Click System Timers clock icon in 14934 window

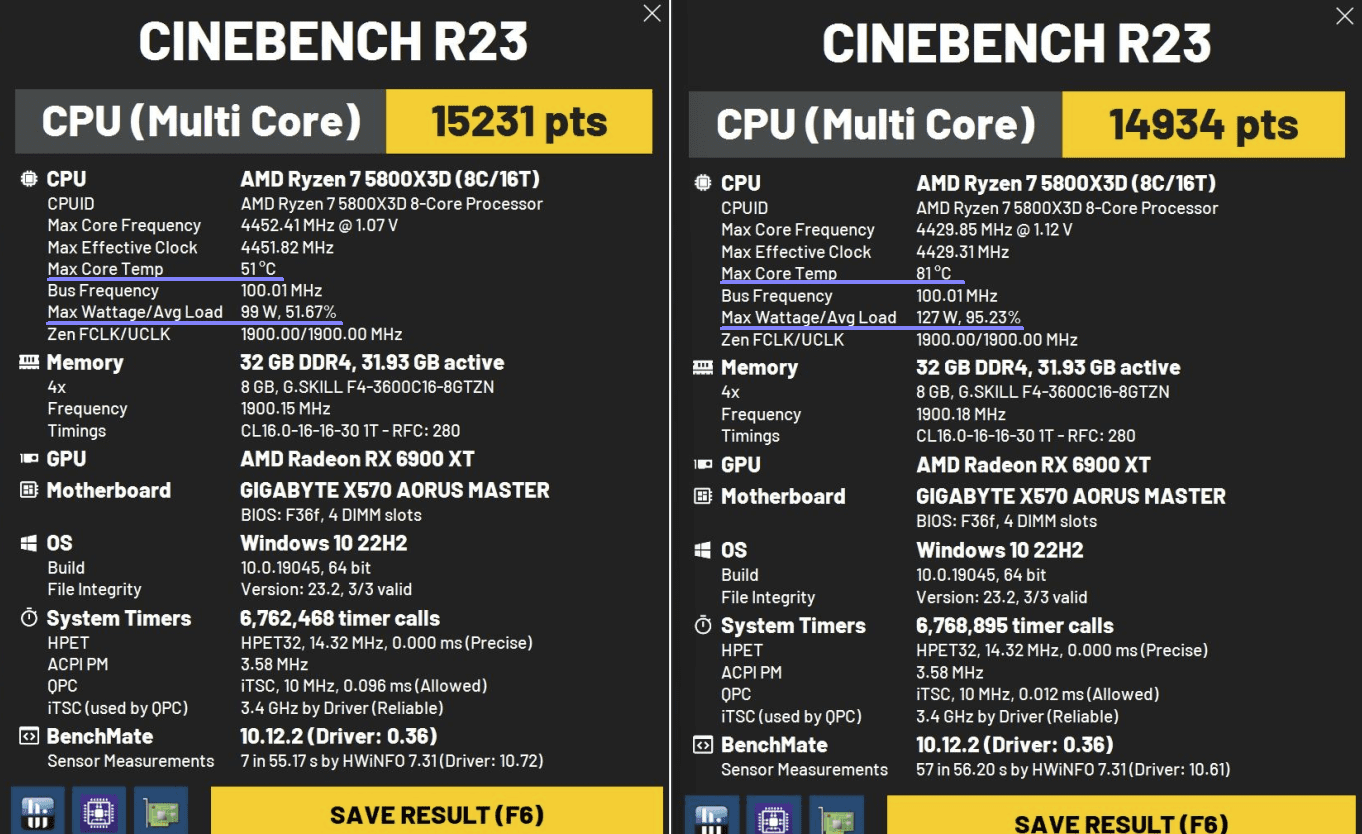[x=703, y=626]
